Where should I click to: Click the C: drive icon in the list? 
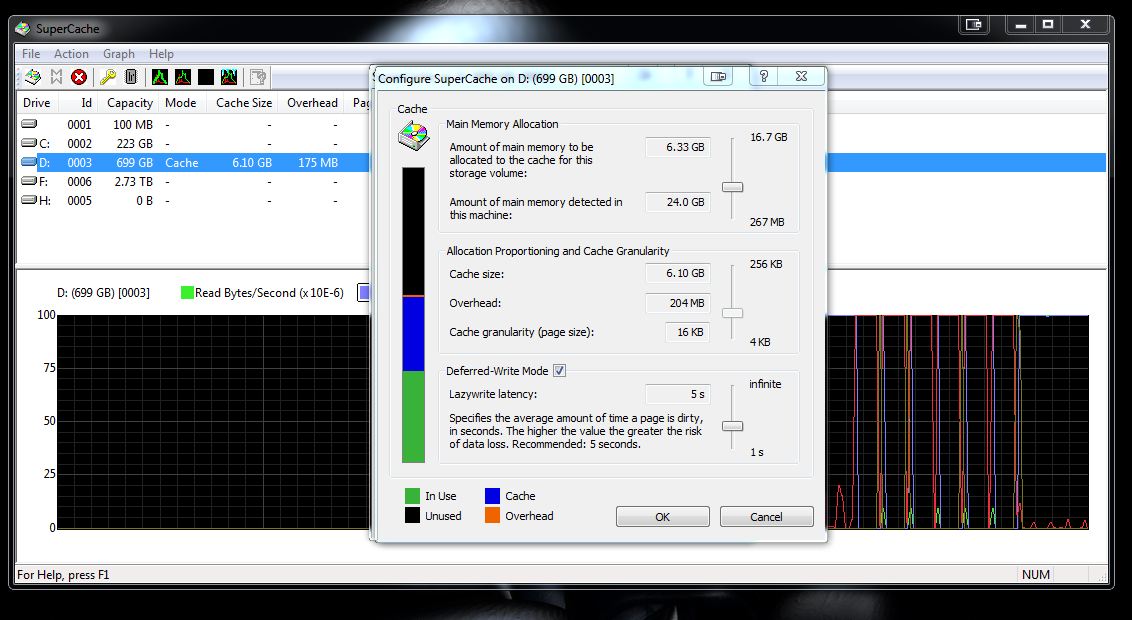point(29,143)
